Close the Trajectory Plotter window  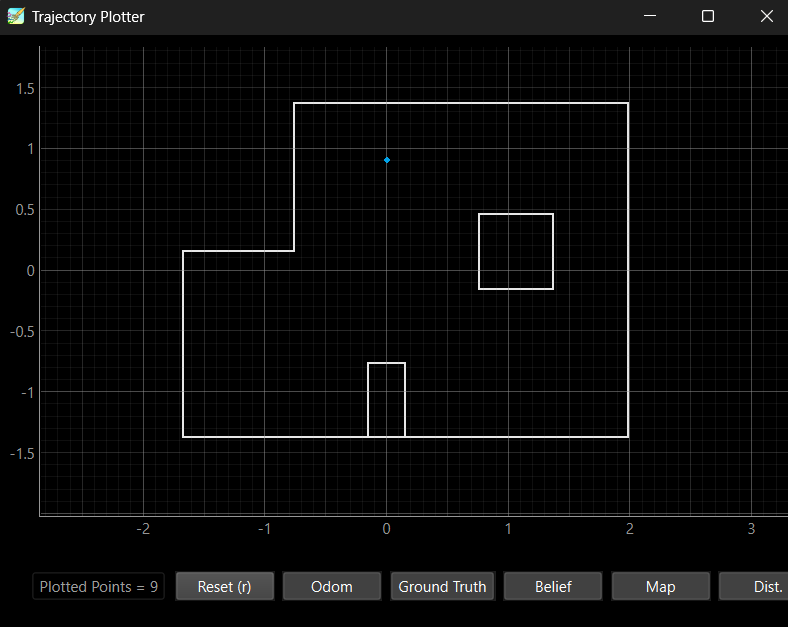click(766, 16)
